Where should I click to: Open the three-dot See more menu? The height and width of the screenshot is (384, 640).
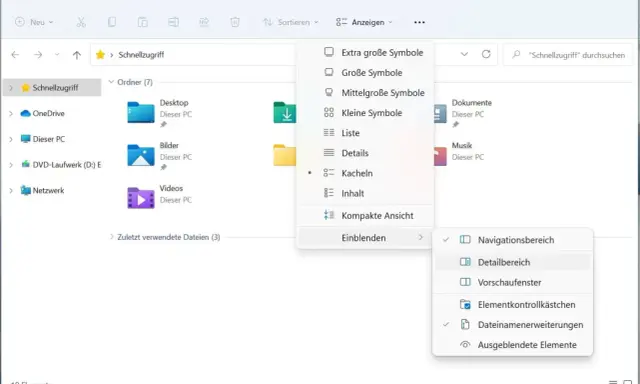[x=419, y=22]
